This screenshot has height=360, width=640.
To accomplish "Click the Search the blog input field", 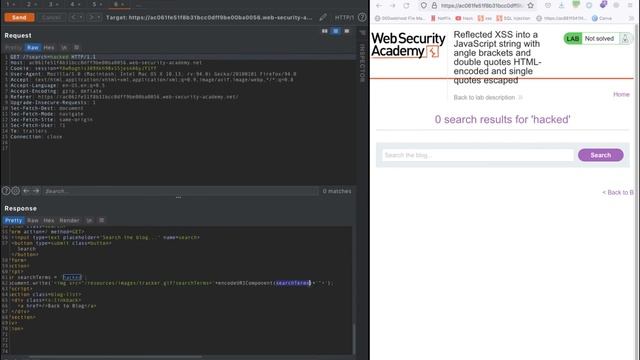I will tap(478, 155).
